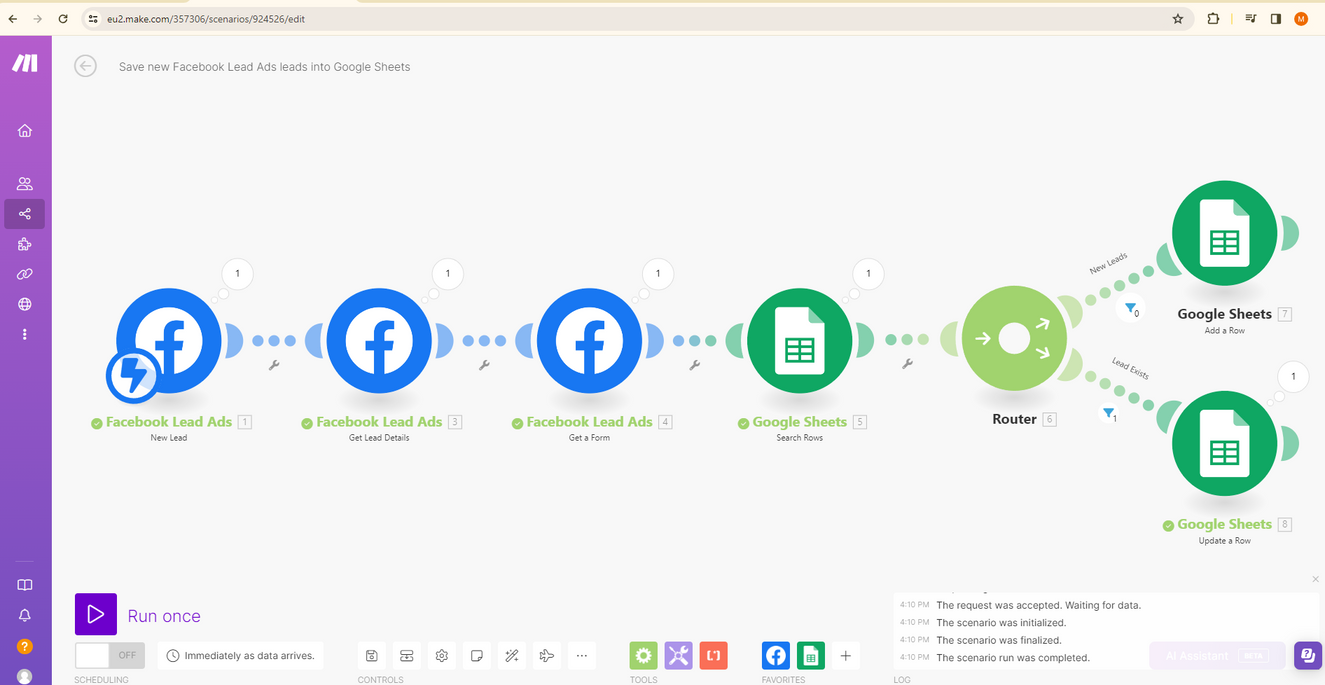Viewport: 1325px width, 685px height.
Task: Open the Controls More three-dots menu
Action: coord(582,656)
